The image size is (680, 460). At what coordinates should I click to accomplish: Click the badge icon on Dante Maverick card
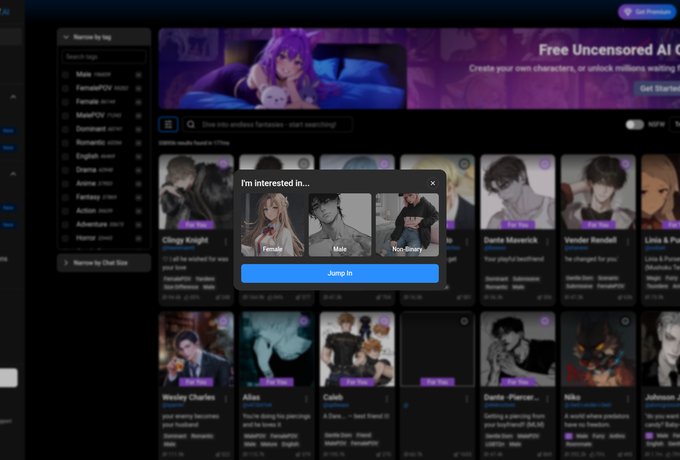544,163
